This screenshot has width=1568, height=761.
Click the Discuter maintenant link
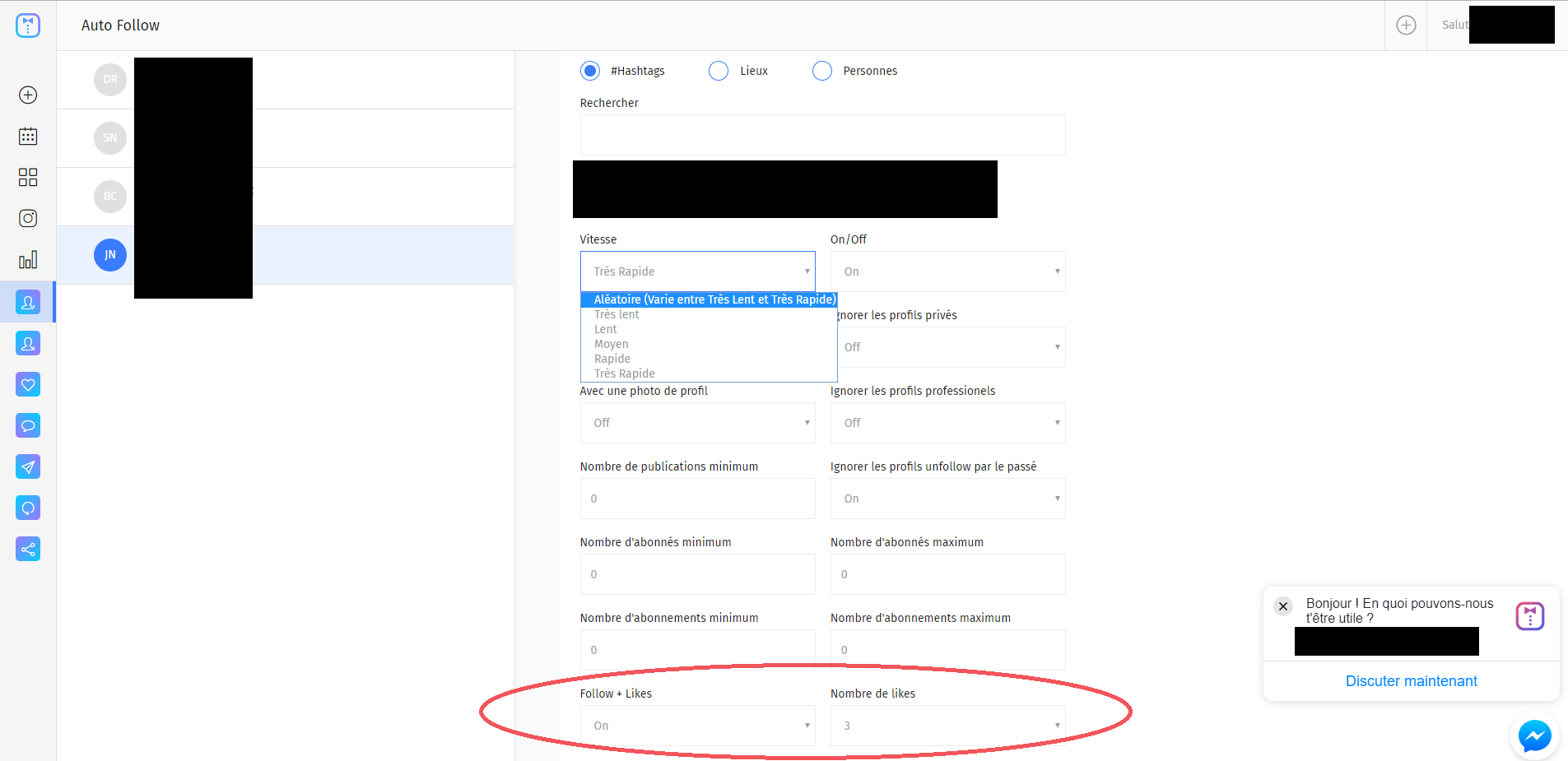pos(1411,681)
